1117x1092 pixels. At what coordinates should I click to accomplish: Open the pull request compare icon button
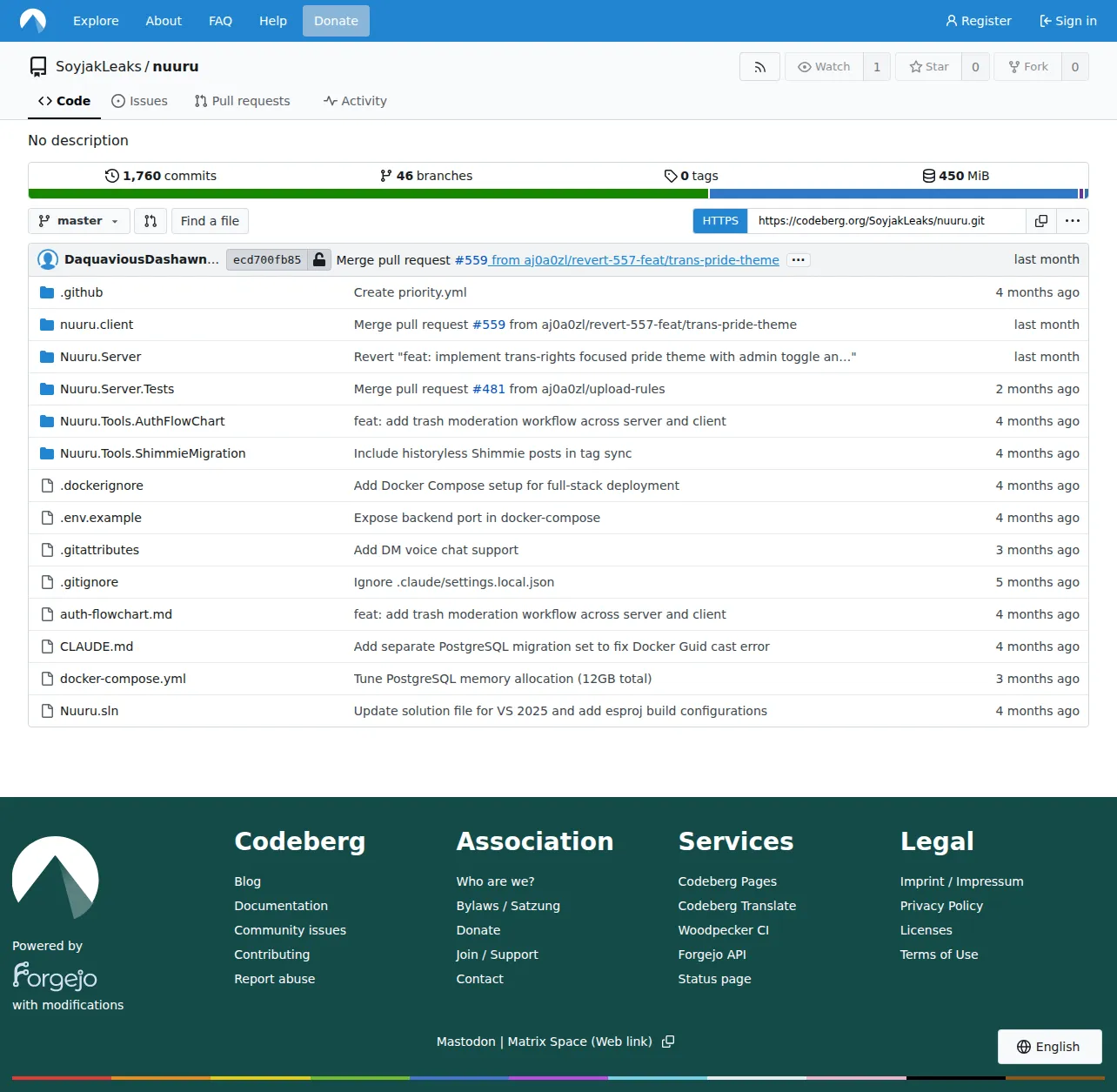pyautogui.click(x=150, y=221)
